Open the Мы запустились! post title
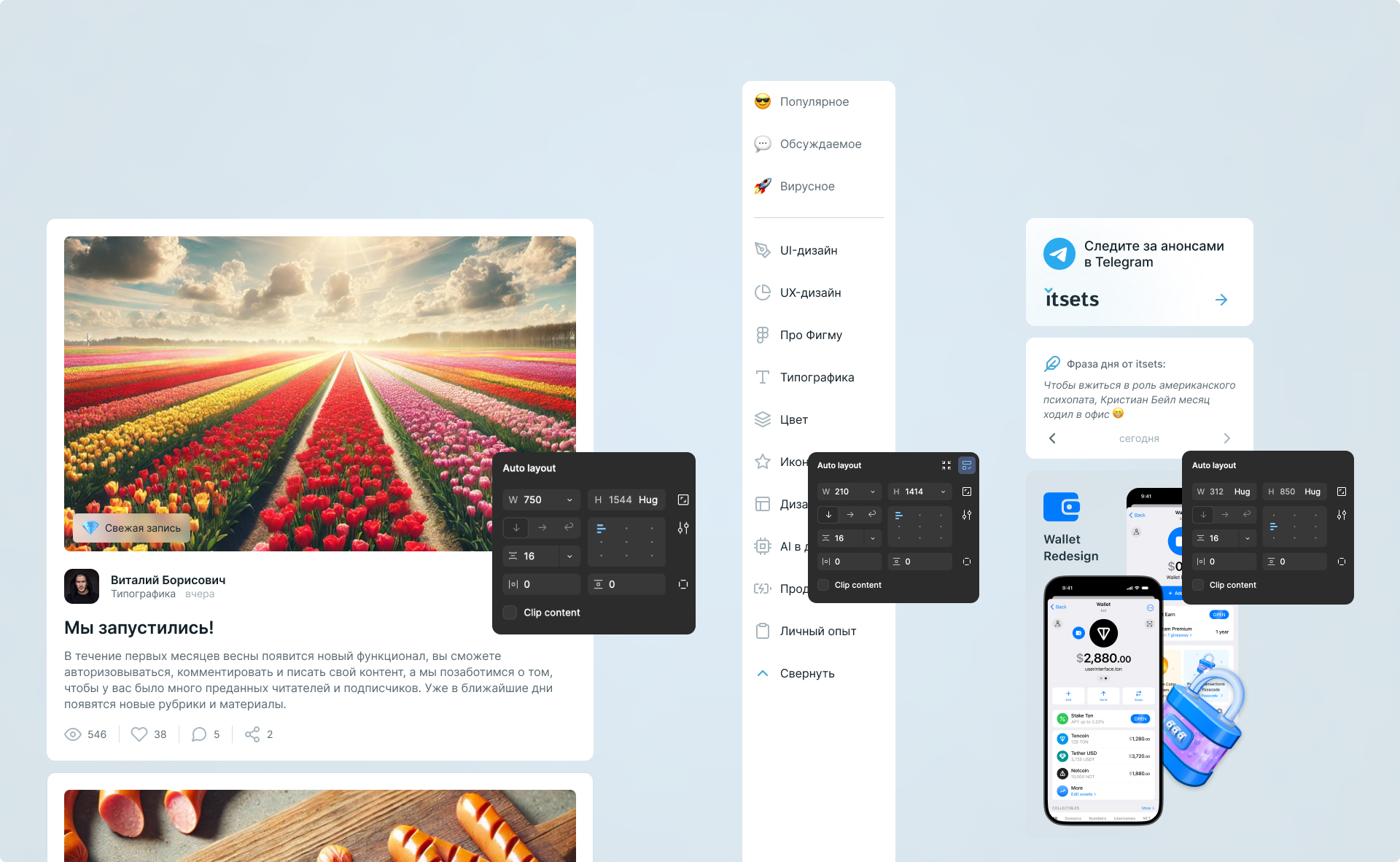 coord(139,627)
